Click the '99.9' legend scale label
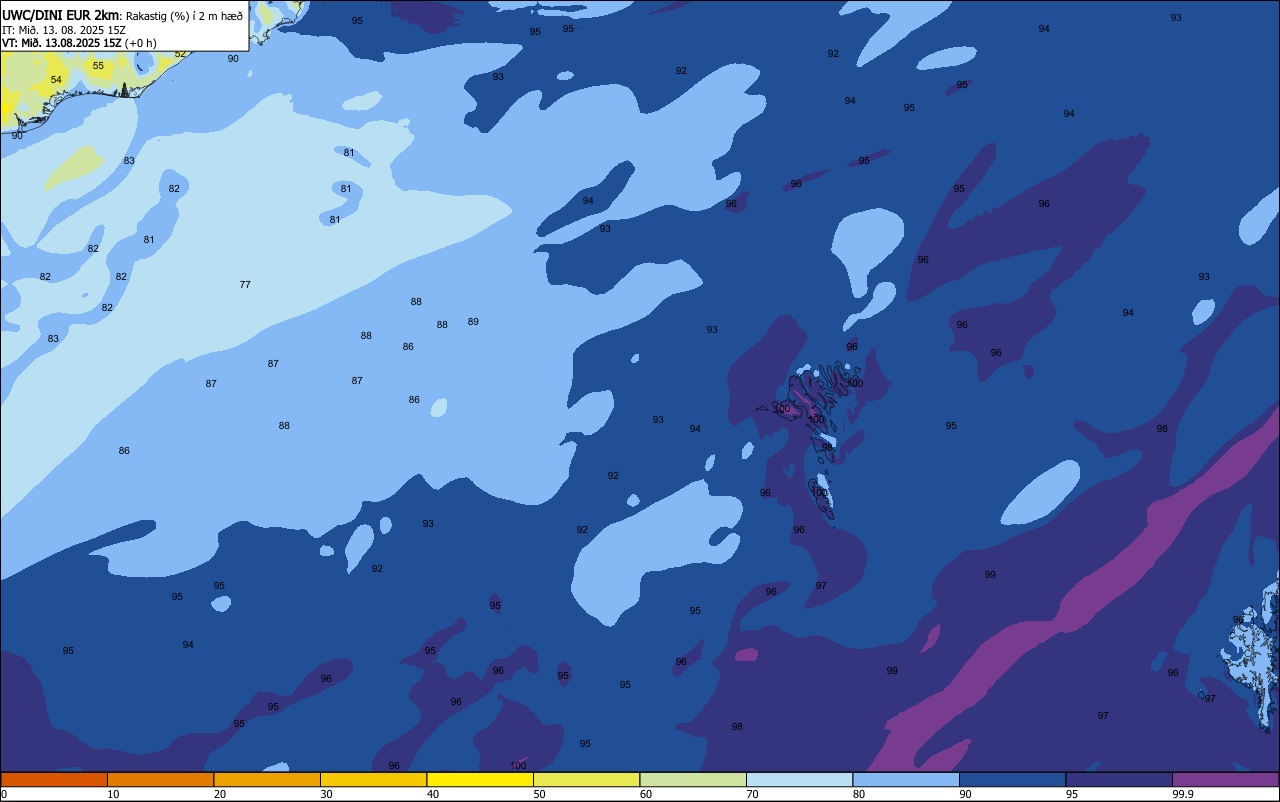Viewport: 1280px width, 802px height. click(1184, 794)
